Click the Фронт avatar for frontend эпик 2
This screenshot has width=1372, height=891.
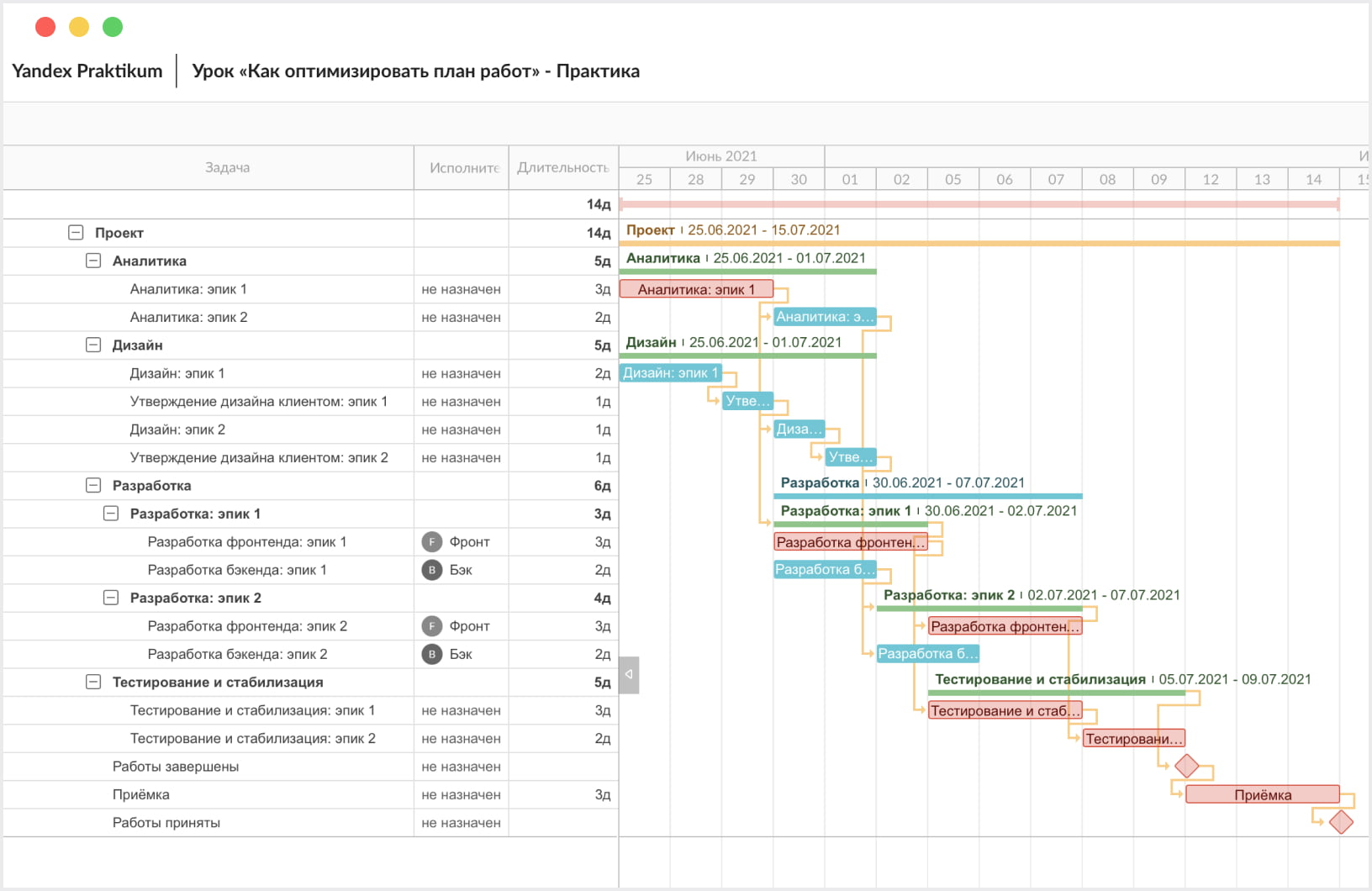coord(432,626)
